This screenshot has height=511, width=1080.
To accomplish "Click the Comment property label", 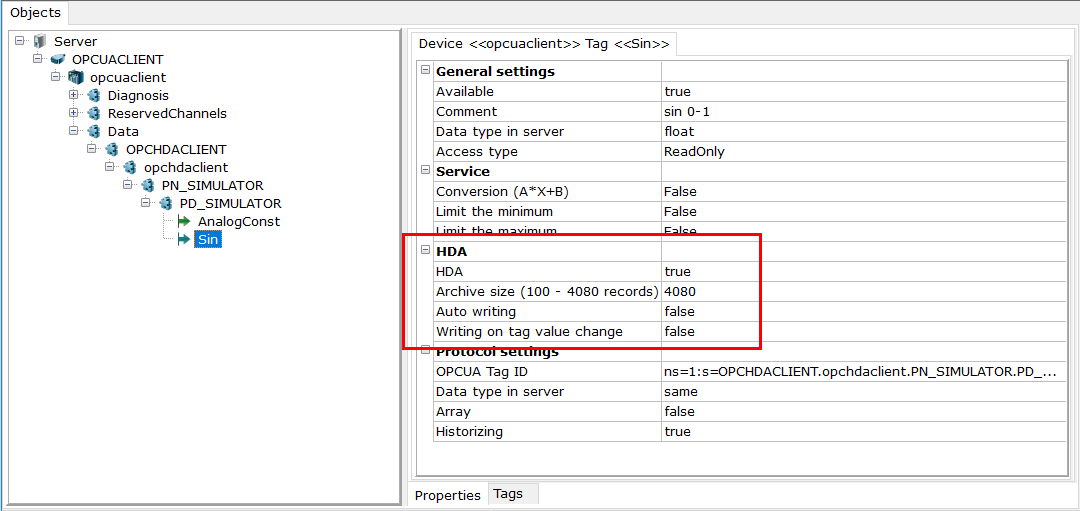I will (x=466, y=112).
